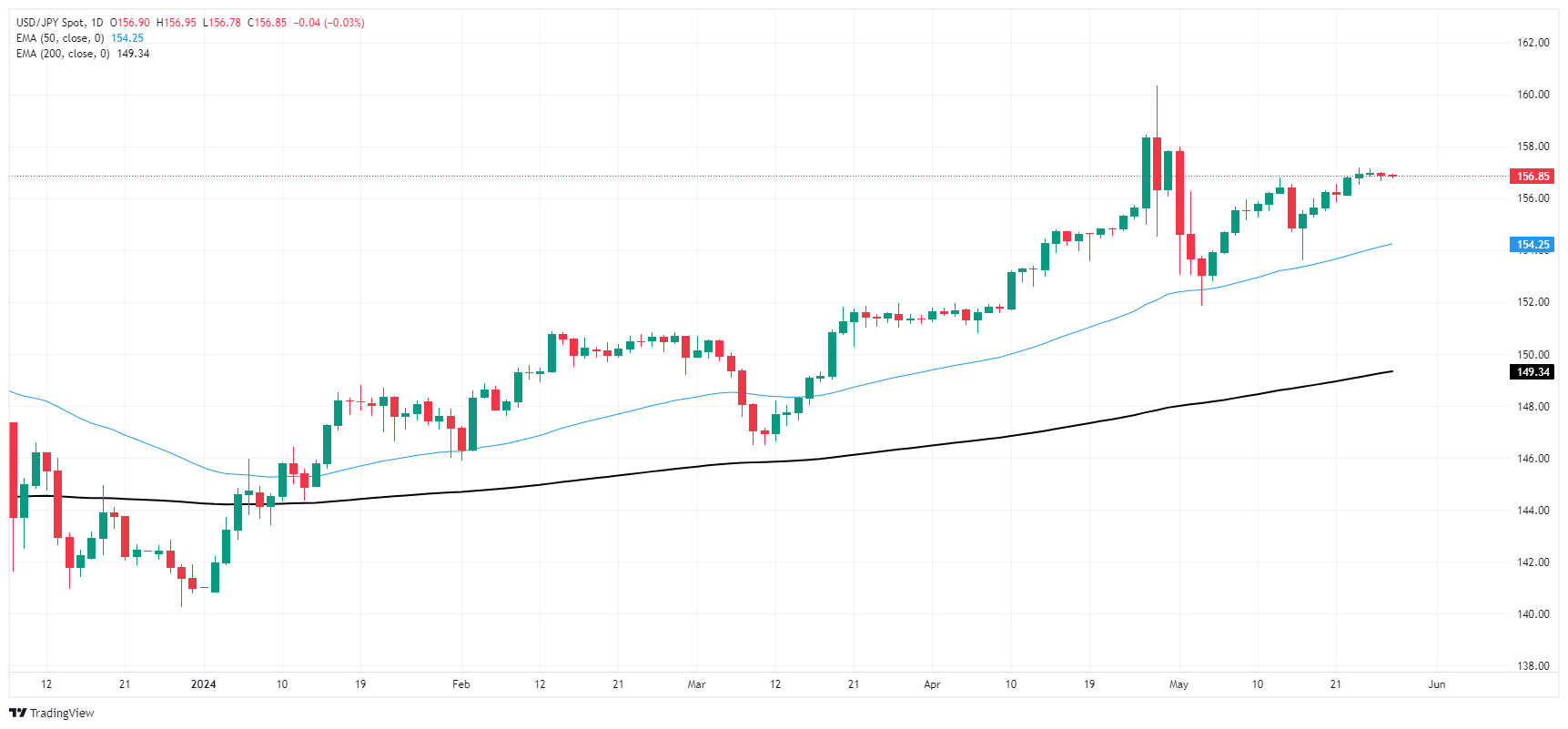Click the Apr label on time axis

point(932,684)
